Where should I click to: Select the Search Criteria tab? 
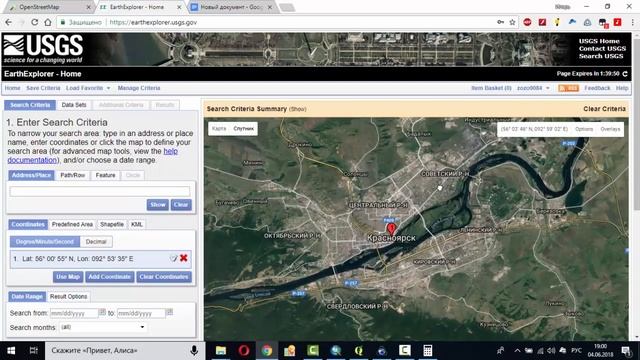coord(30,105)
